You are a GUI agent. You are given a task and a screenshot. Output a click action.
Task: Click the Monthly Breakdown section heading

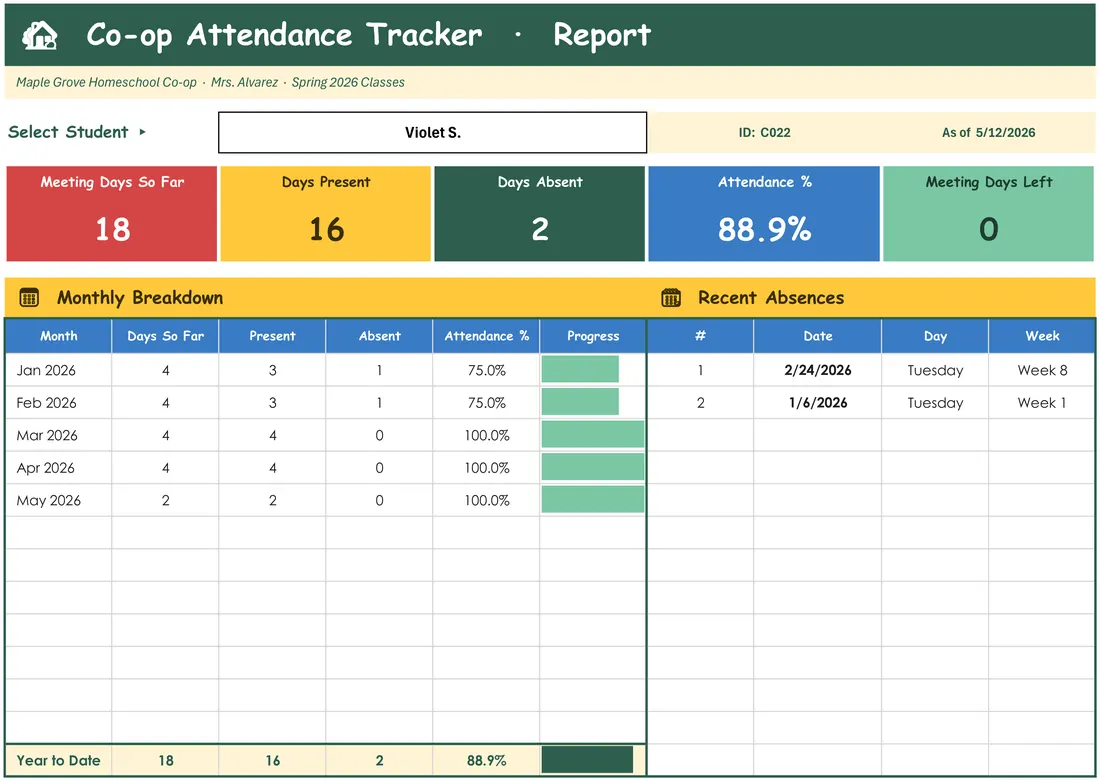[140, 298]
